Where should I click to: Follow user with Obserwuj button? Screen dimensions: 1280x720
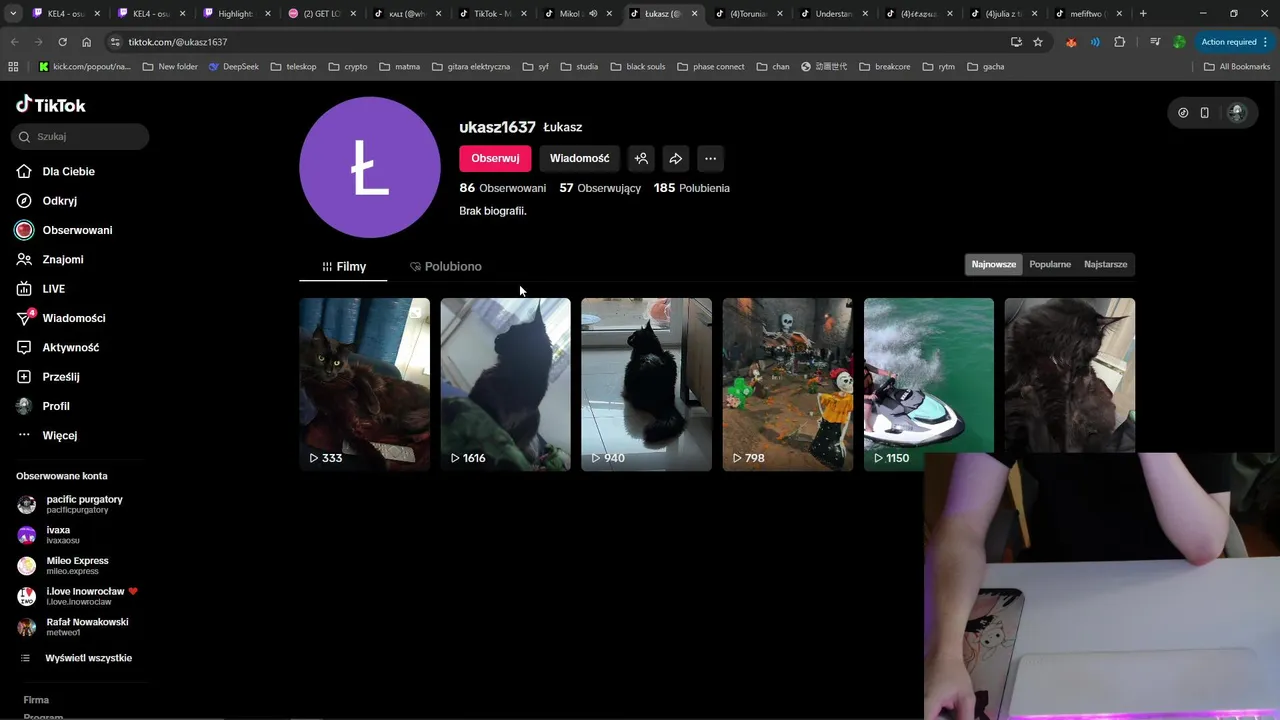click(495, 158)
